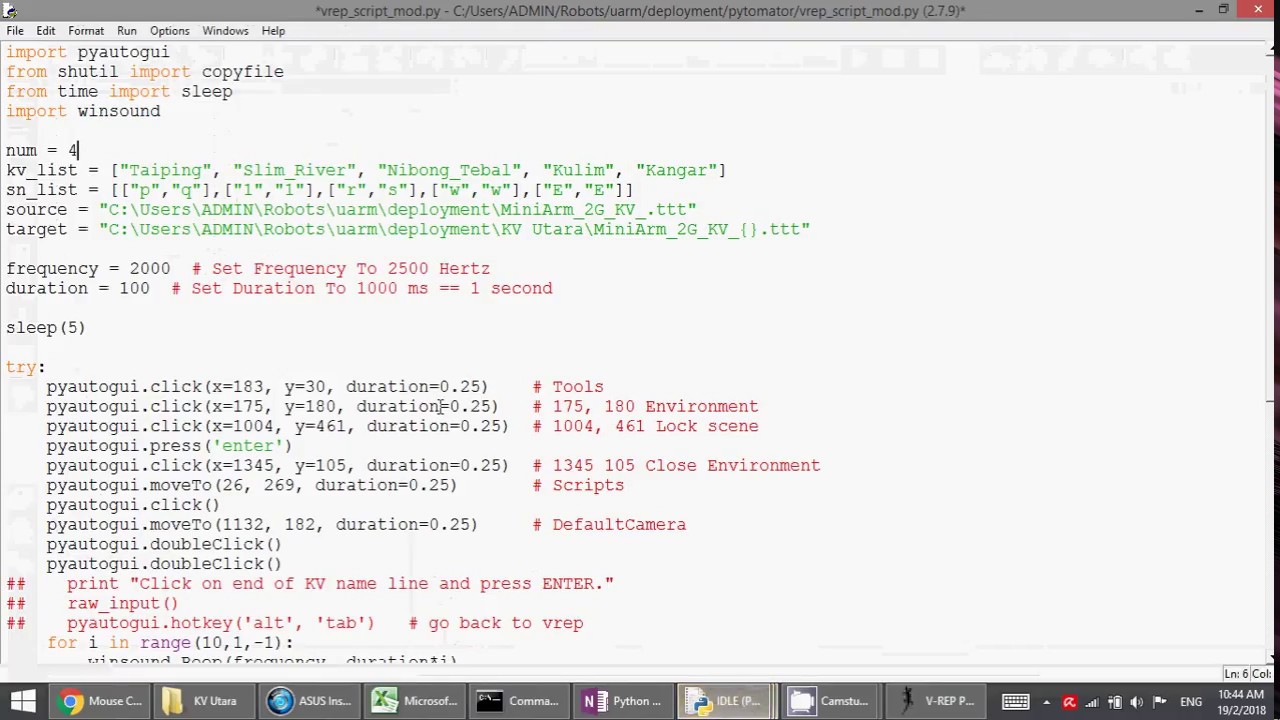Open battery status tray icon

click(x=1115, y=702)
